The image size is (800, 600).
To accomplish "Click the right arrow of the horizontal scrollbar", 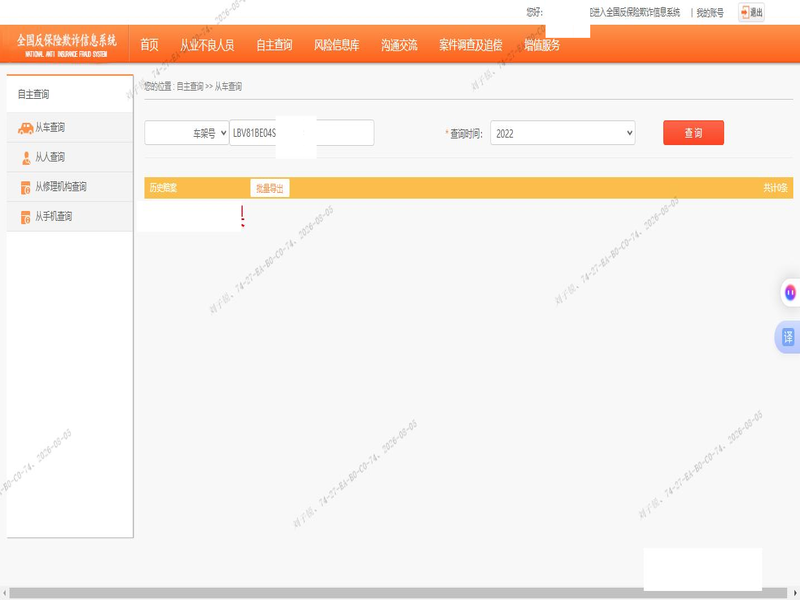I will point(795,593).
